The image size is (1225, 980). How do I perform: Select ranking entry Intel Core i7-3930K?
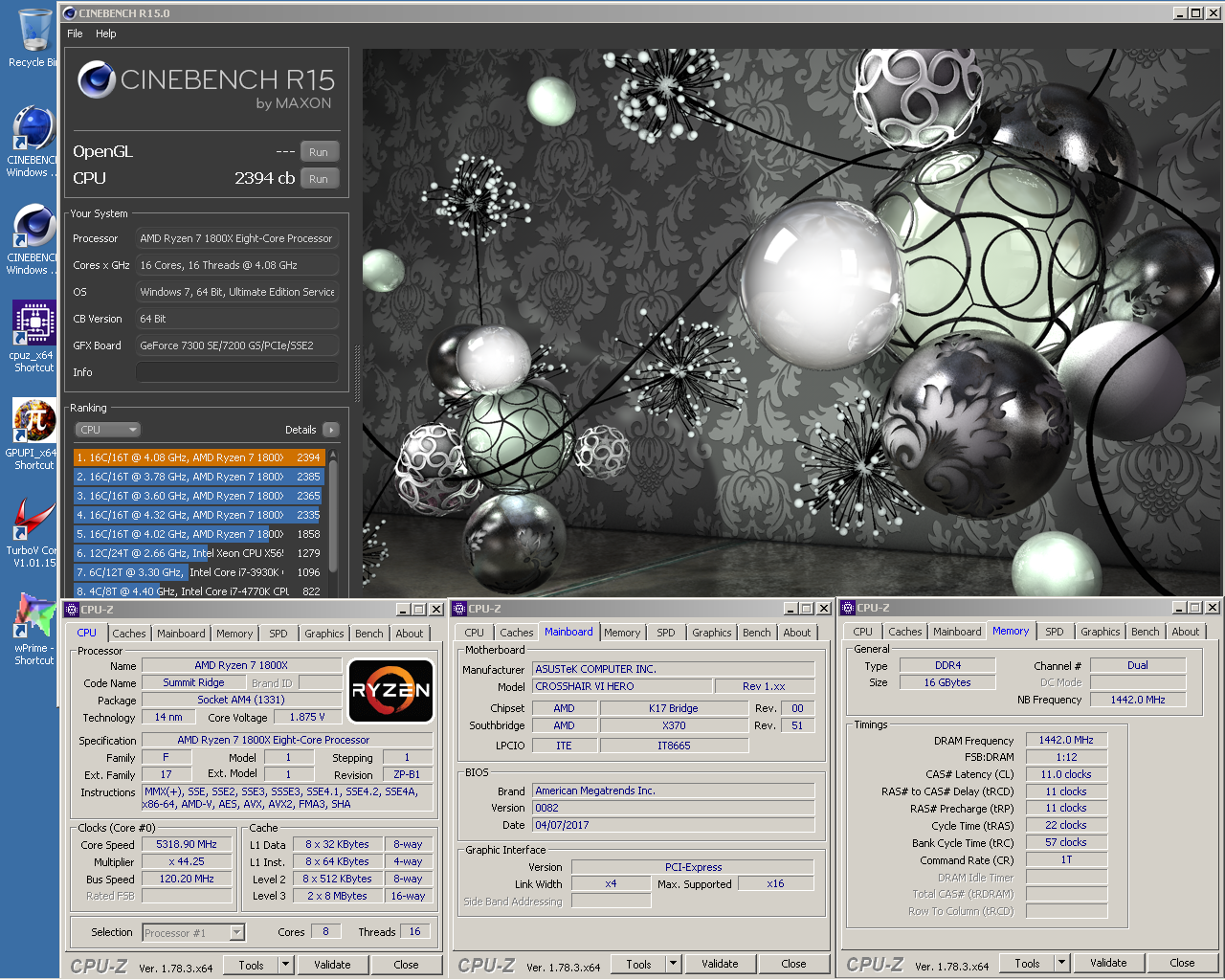[199, 572]
